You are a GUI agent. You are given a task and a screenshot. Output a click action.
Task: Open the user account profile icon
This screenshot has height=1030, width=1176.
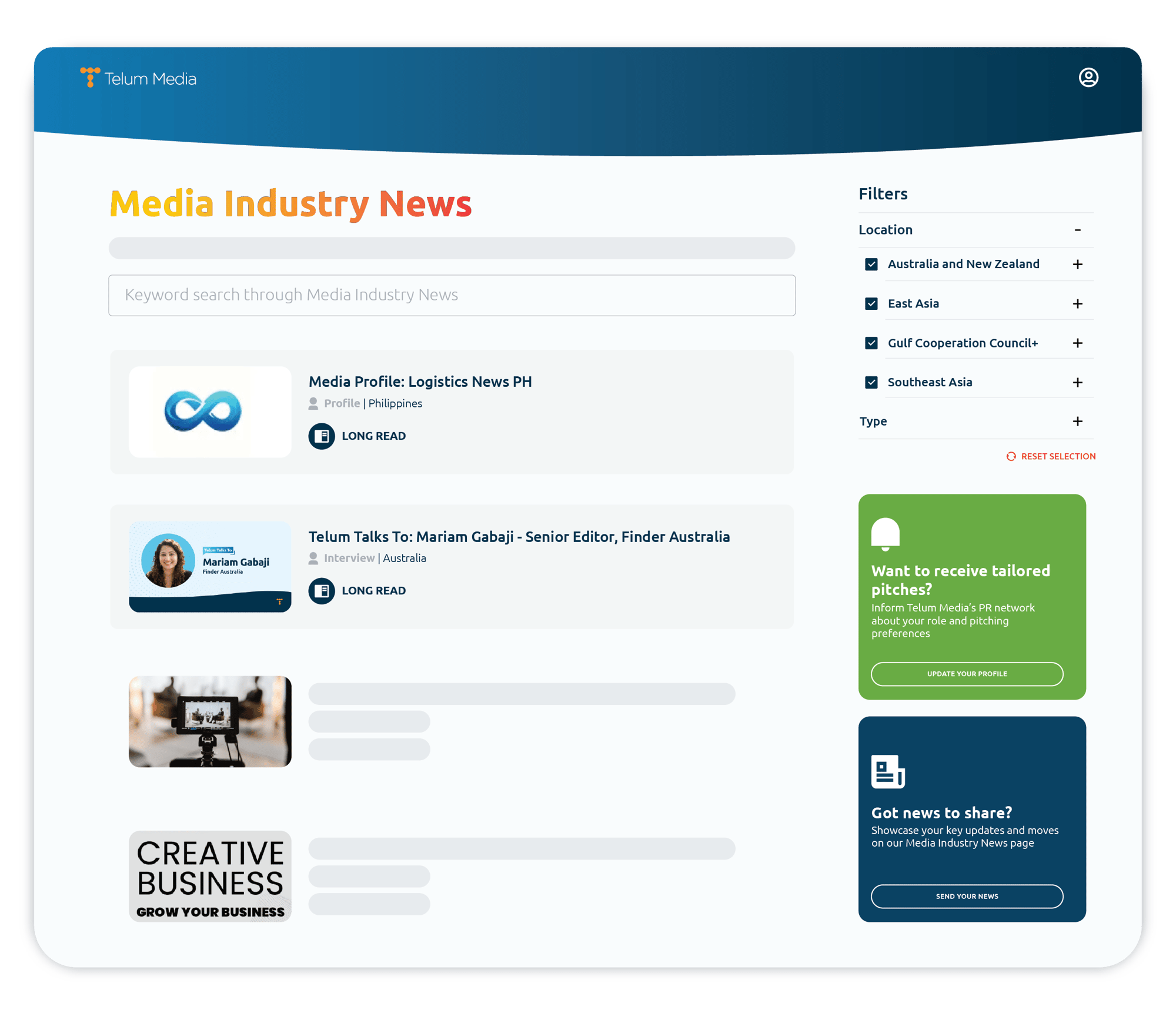click(x=1088, y=78)
